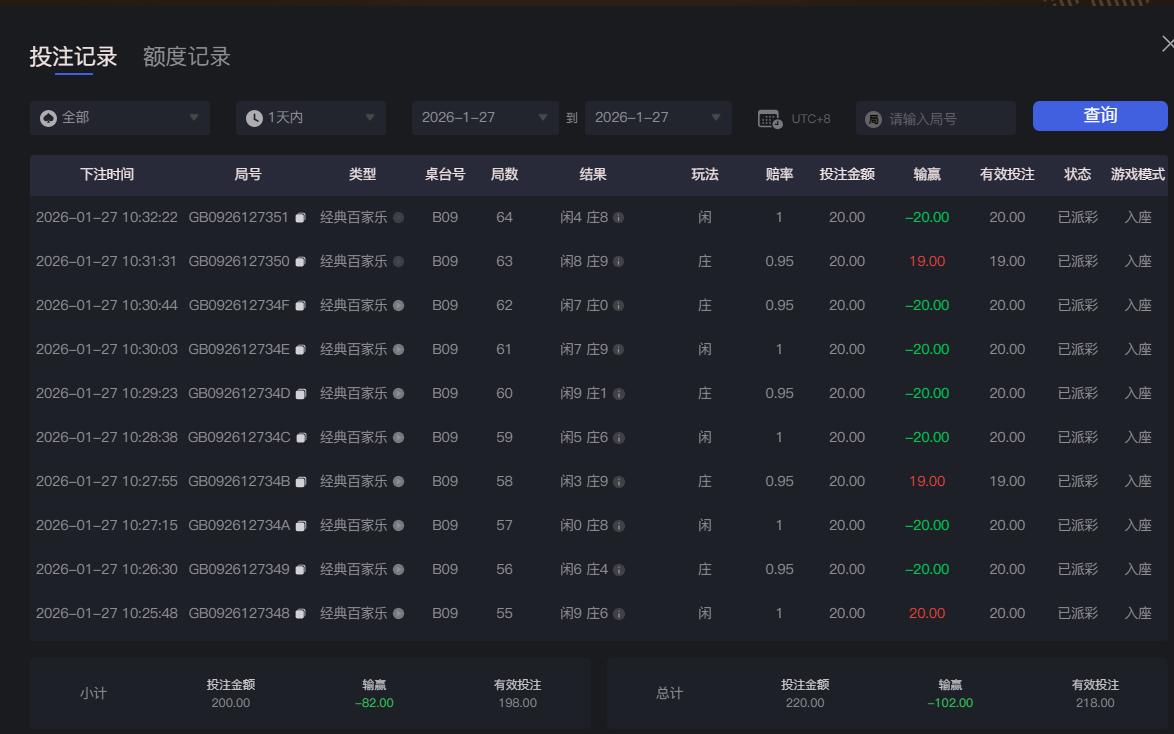Click the clock icon inside the 1天内 filter
Screen dimensions: 1174x734
[254, 117]
